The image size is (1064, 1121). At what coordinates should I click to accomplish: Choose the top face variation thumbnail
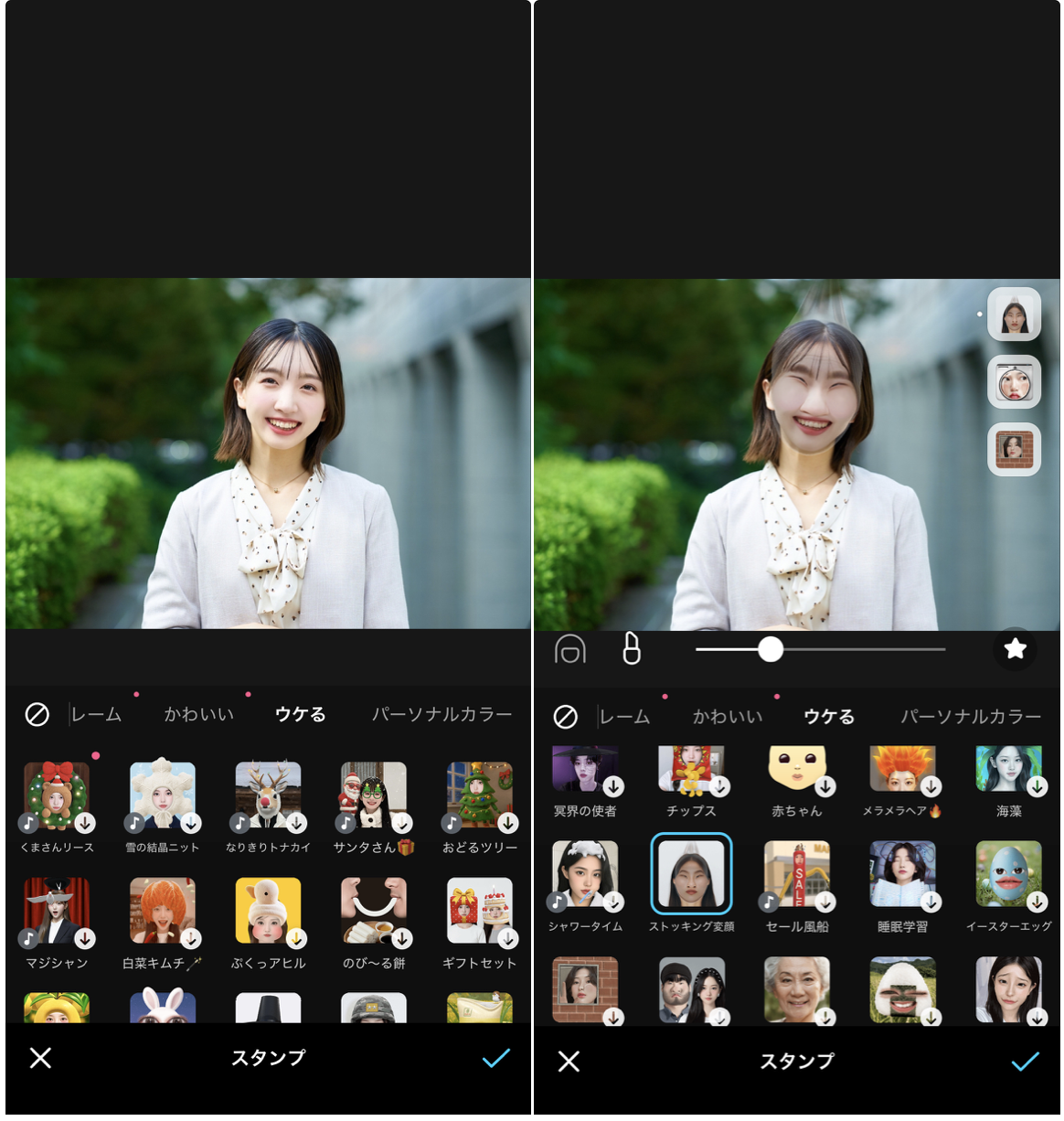tap(1014, 315)
